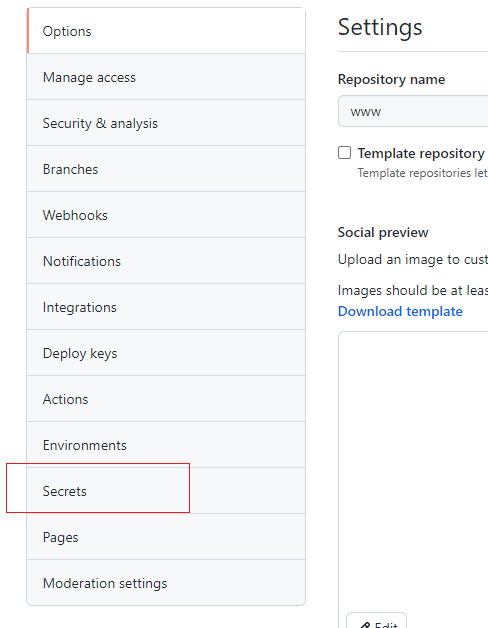Click the Template repository label text
Image resolution: width=488 pixels, height=628 pixels.
point(421,153)
